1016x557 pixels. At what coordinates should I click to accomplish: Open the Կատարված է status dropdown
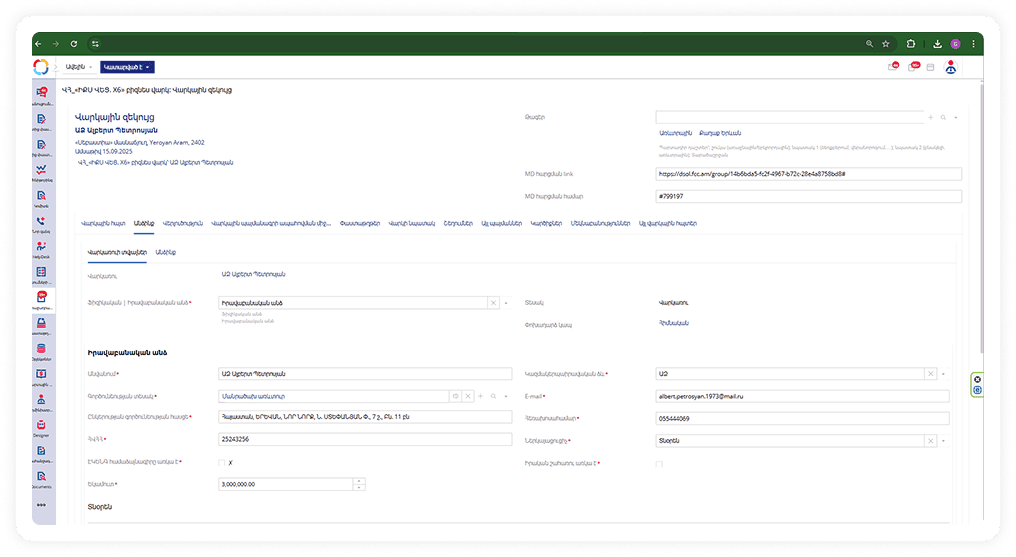[x=128, y=67]
